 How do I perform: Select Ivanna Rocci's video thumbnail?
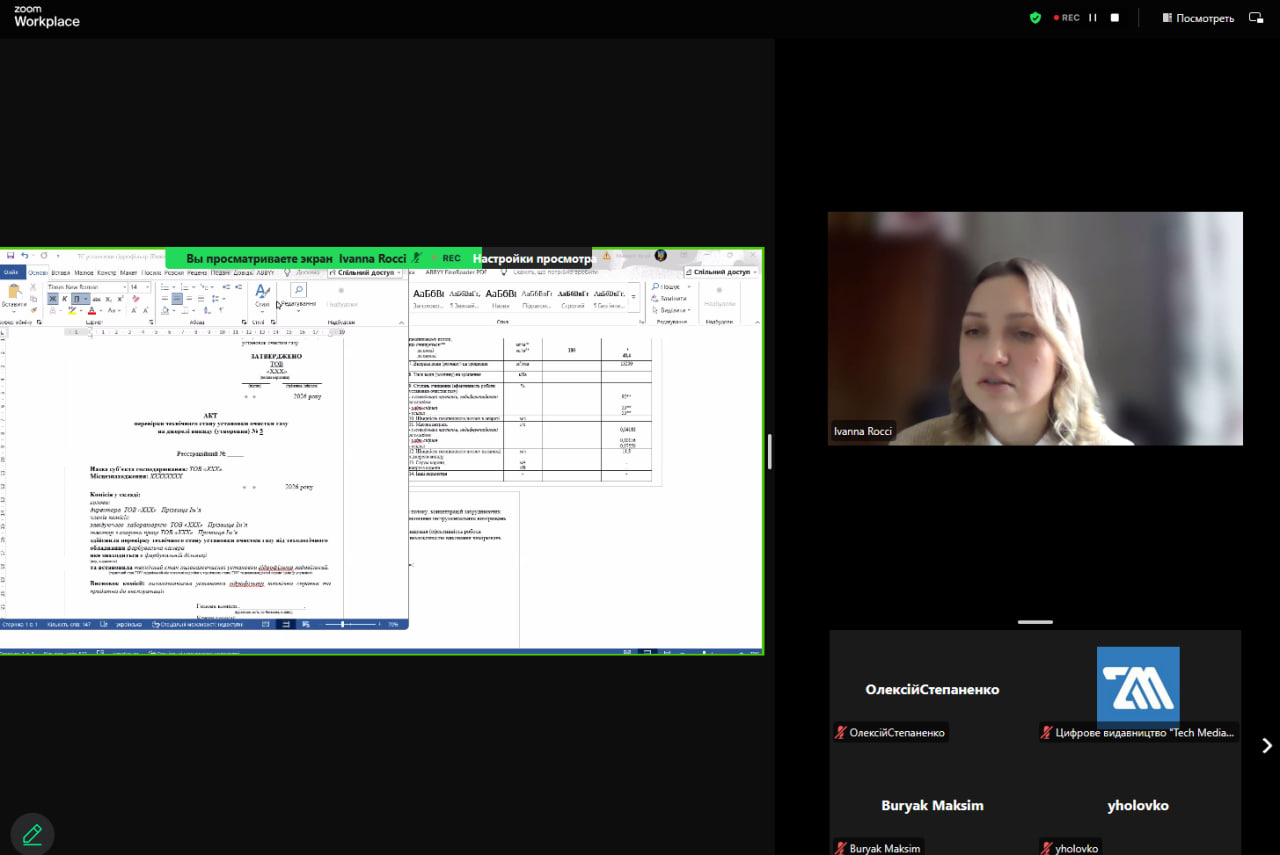click(x=1035, y=328)
